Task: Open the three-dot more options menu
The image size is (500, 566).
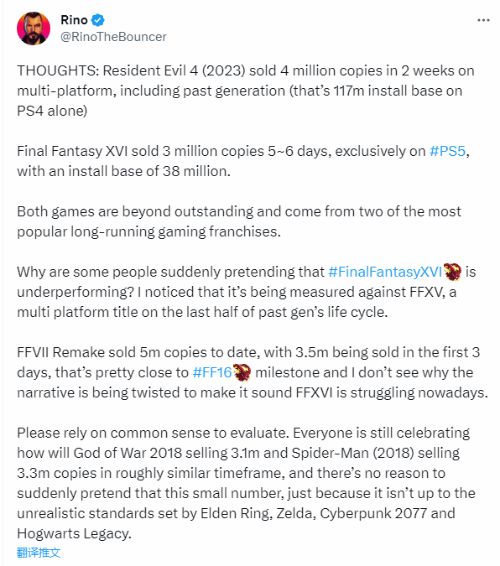Action: [x=483, y=20]
